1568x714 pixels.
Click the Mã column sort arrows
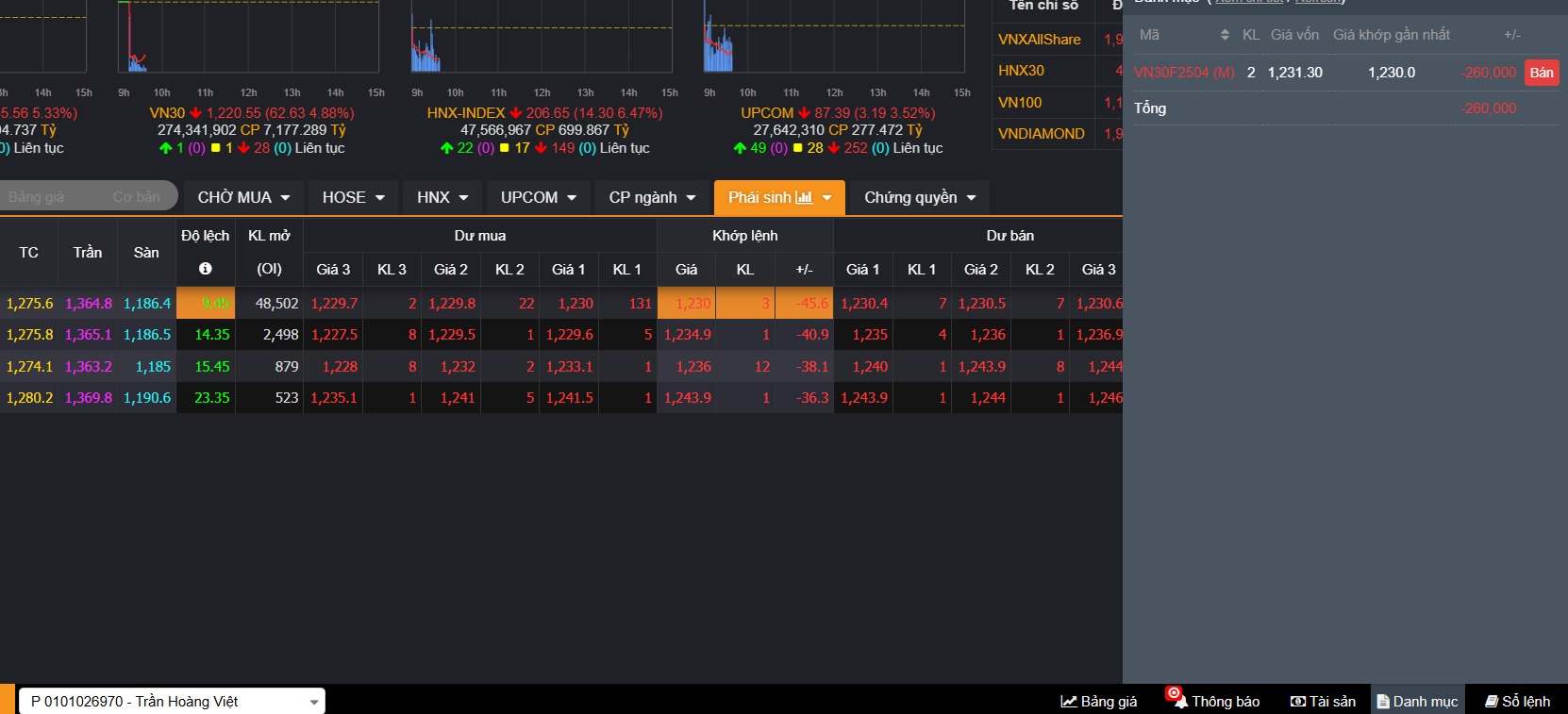[1225, 35]
